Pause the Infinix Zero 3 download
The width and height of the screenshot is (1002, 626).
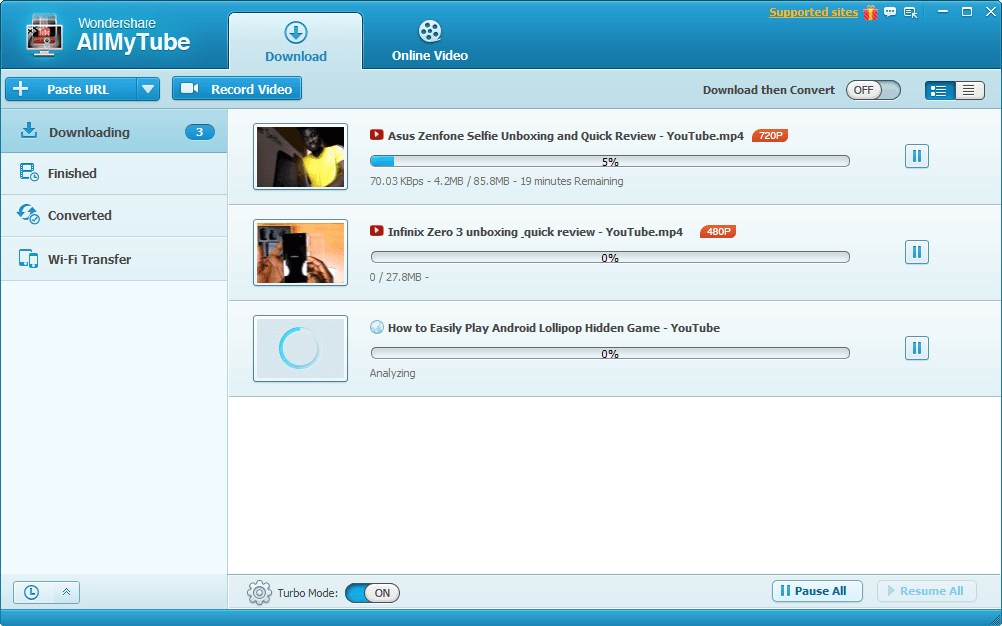pos(916,252)
